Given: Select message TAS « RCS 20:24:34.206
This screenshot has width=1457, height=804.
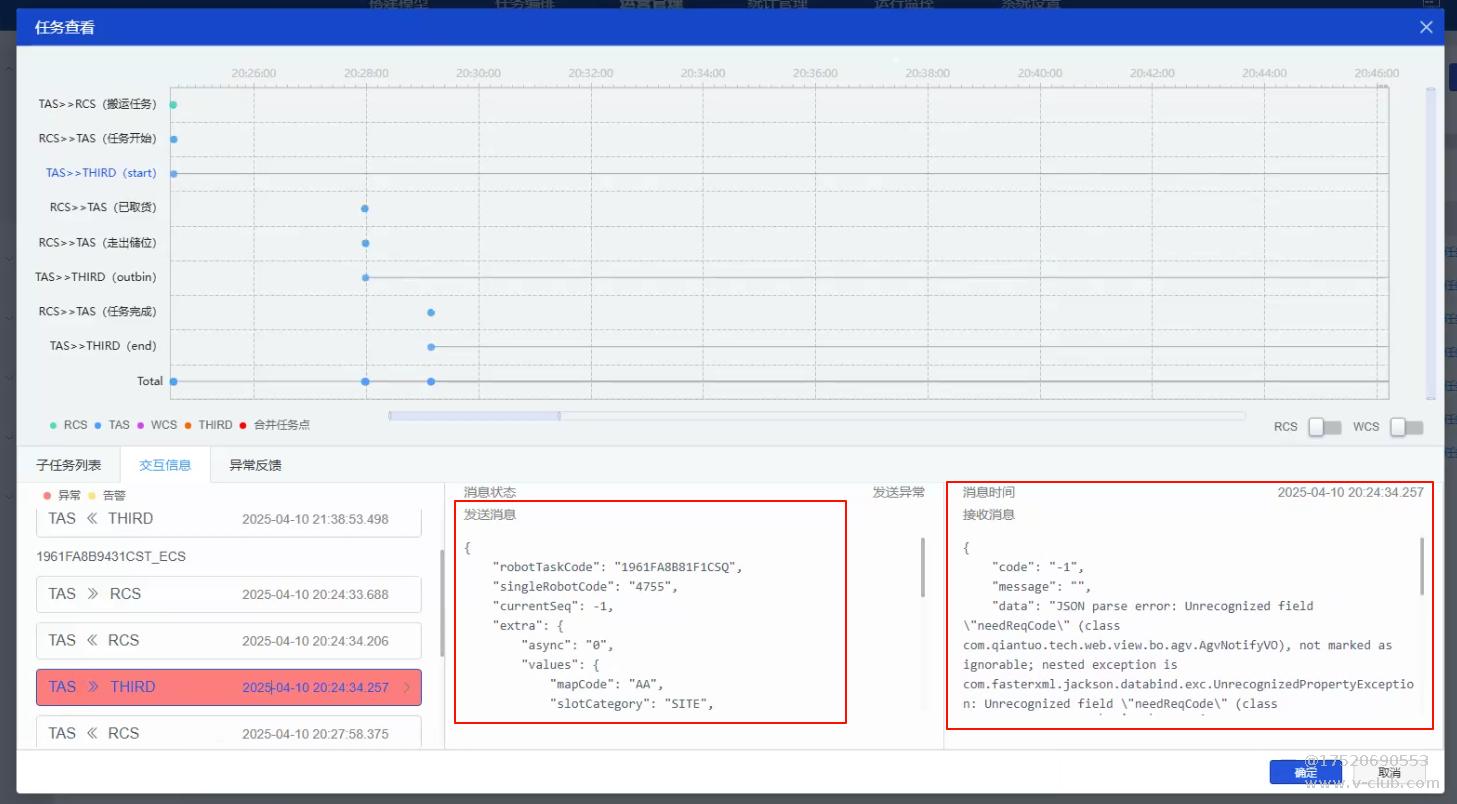Looking at the screenshot, I should tap(228, 641).
